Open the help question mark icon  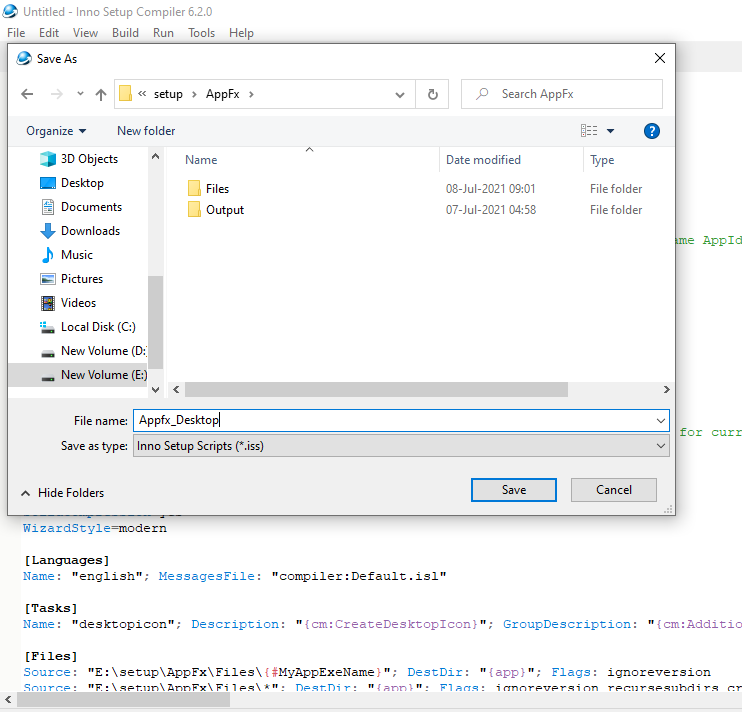pyautogui.click(x=652, y=131)
